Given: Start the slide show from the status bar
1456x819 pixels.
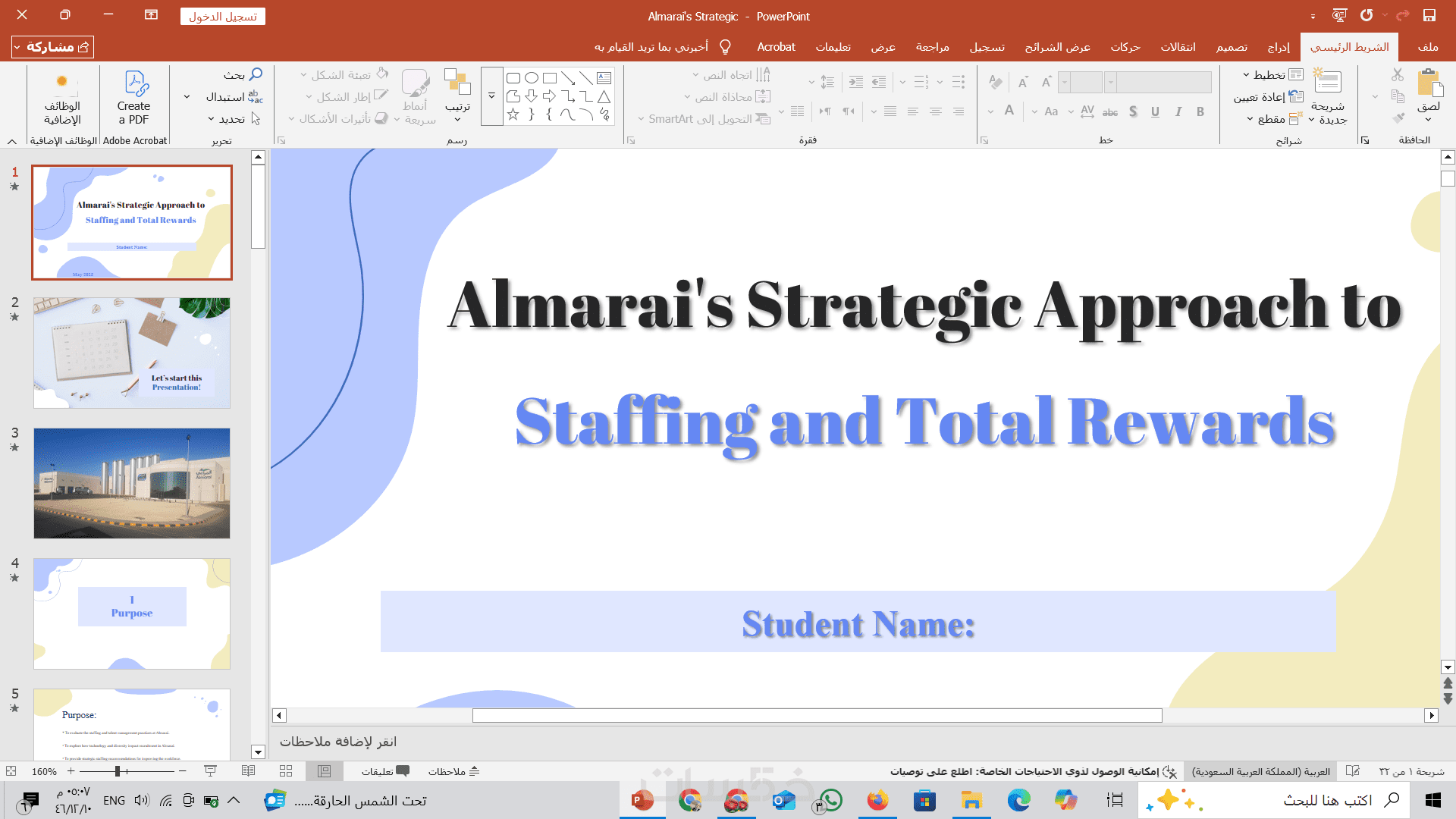Looking at the screenshot, I should click(211, 771).
